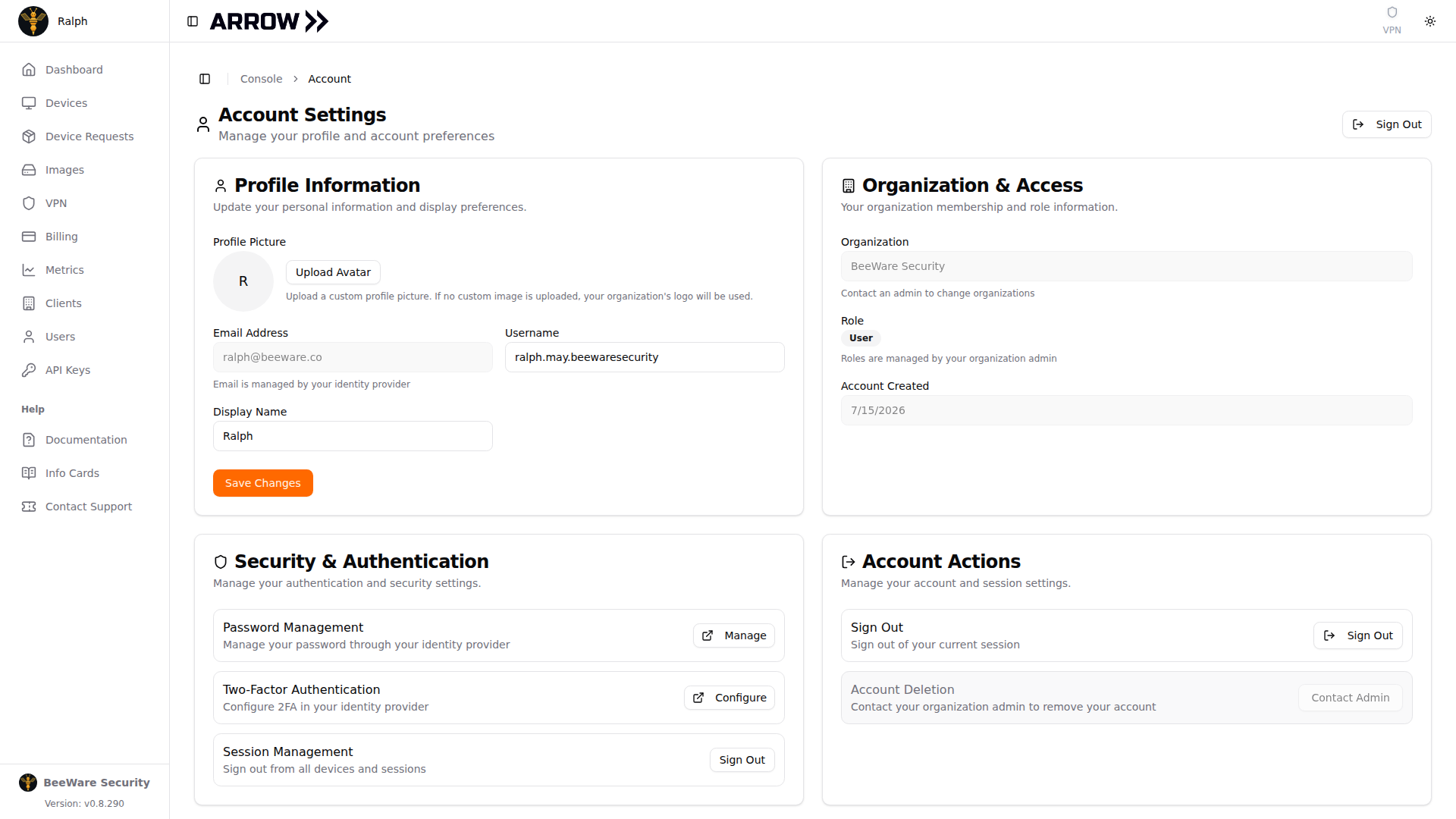Click the orange Save Changes button
Image resolution: width=1456 pixels, height=819 pixels.
pyautogui.click(x=263, y=483)
